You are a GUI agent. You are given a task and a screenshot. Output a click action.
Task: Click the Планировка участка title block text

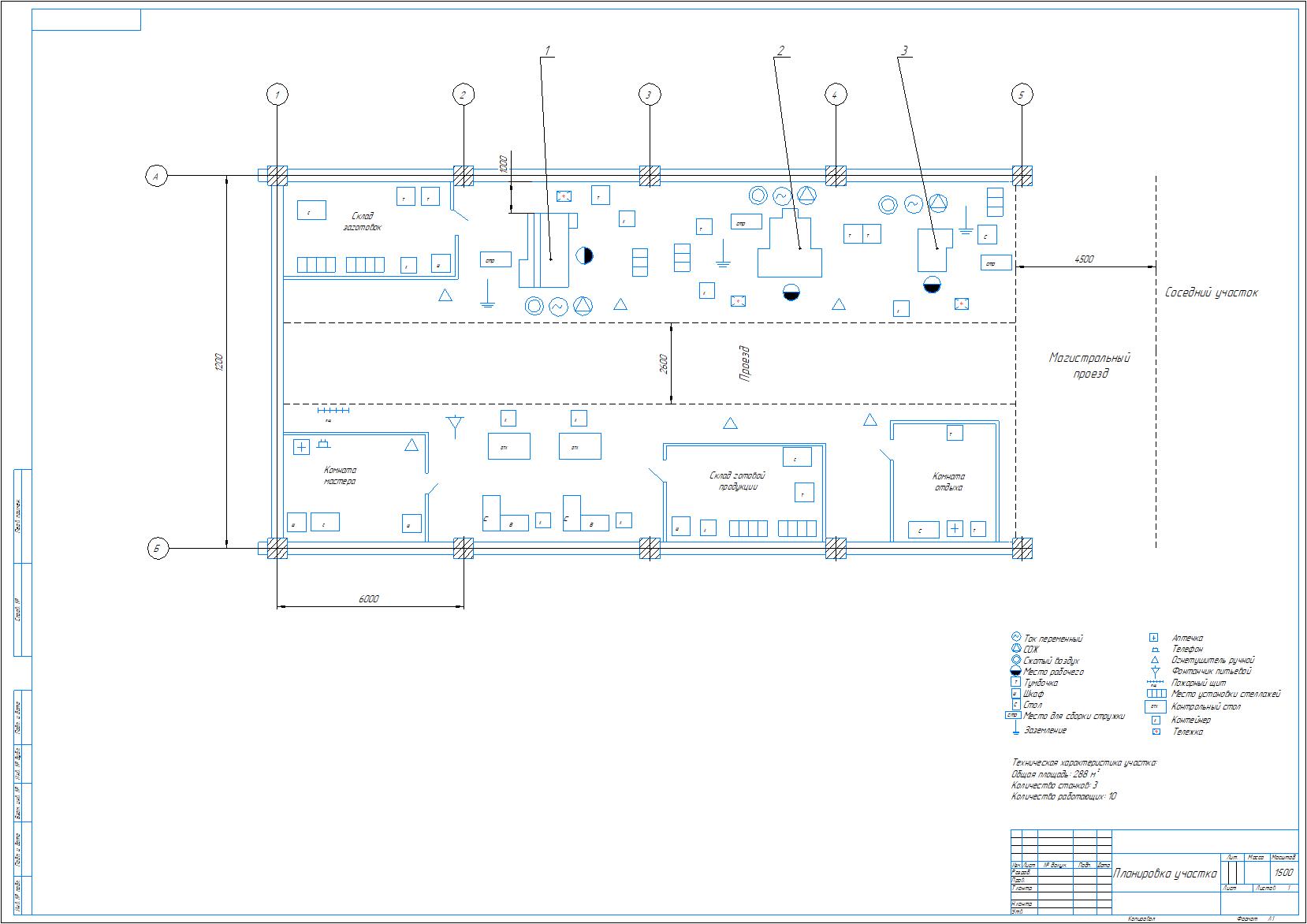1164,874
